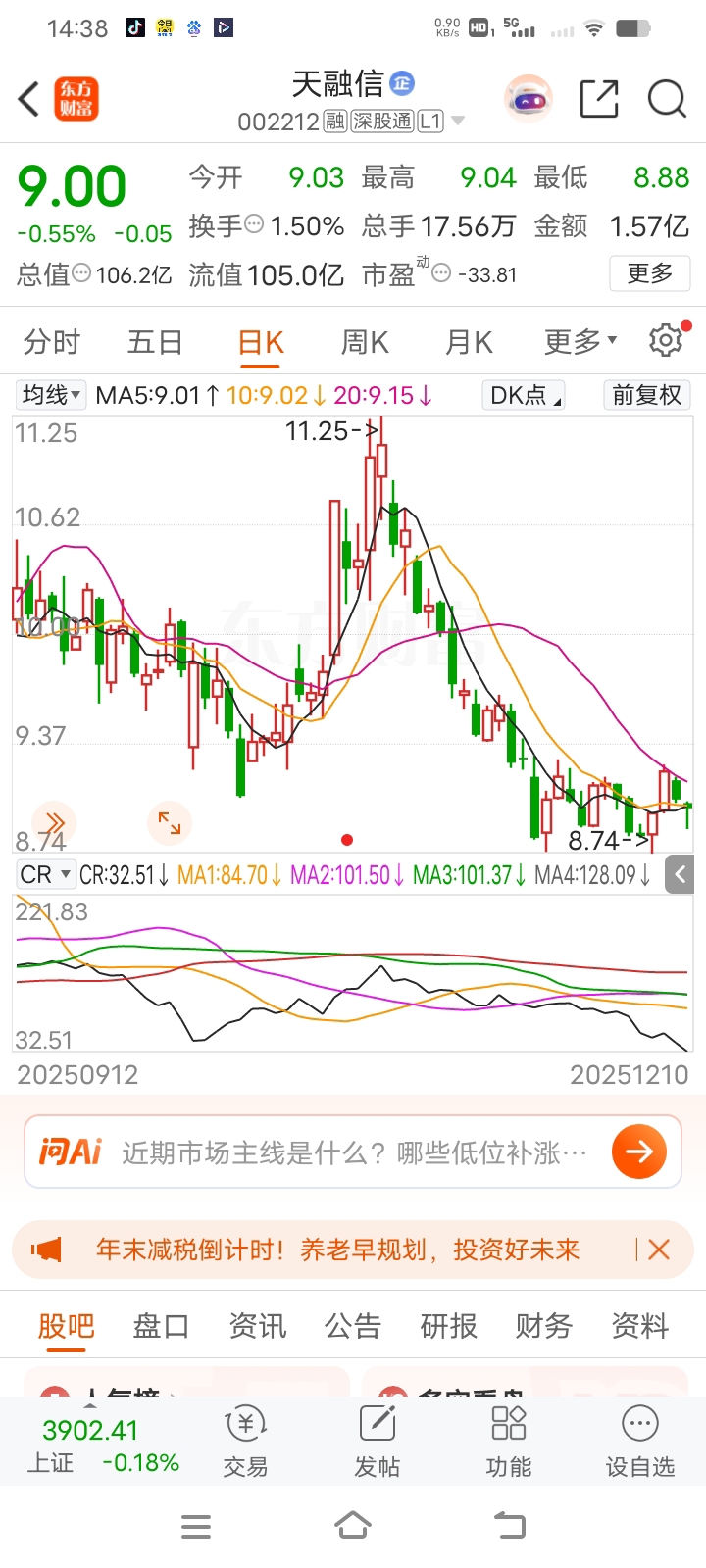706x1568 pixels.
Task: Switch to 分时 chart tab
Action: coord(52,341)
